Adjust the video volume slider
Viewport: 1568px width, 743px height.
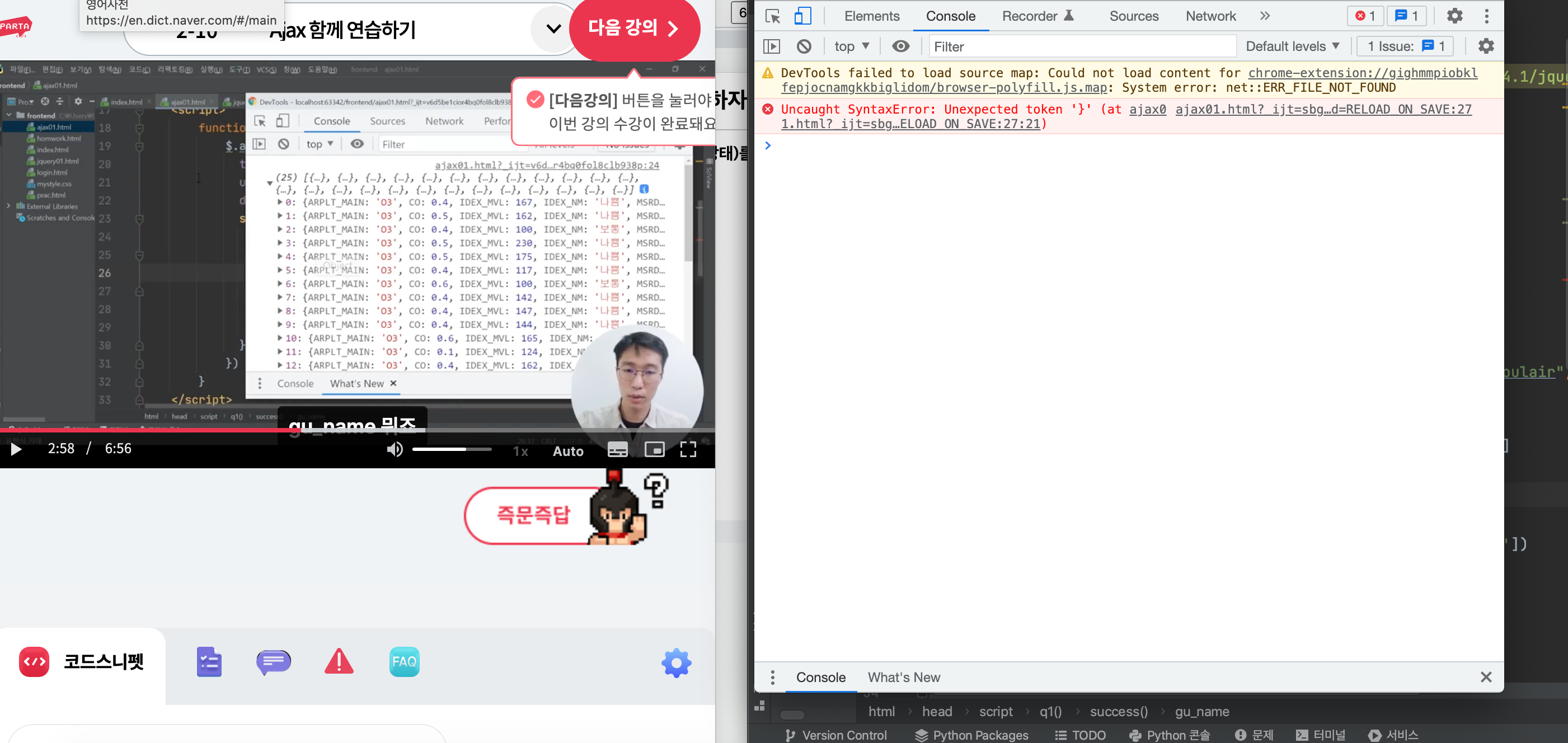coord(452,449)
